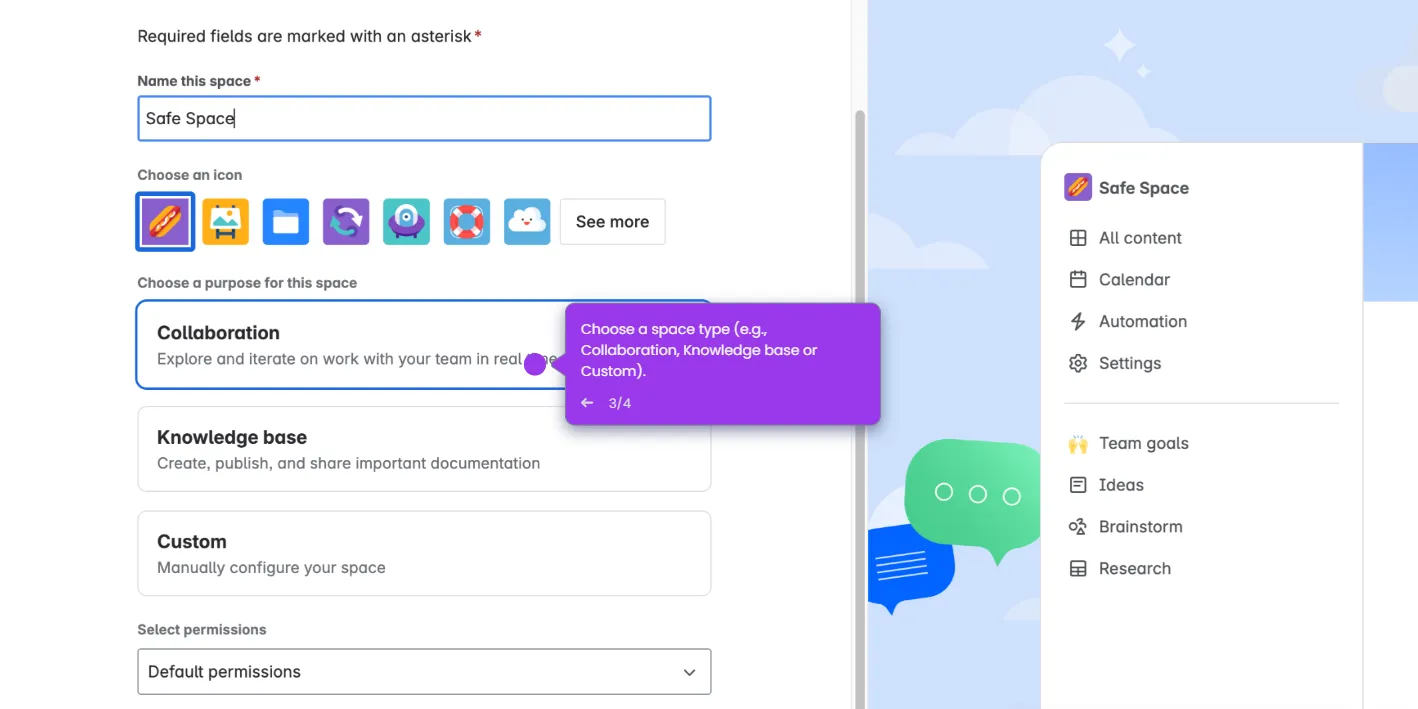Open the Ideas page
This screenshot has width=1418, height=709.
[x=1121, y=485]
